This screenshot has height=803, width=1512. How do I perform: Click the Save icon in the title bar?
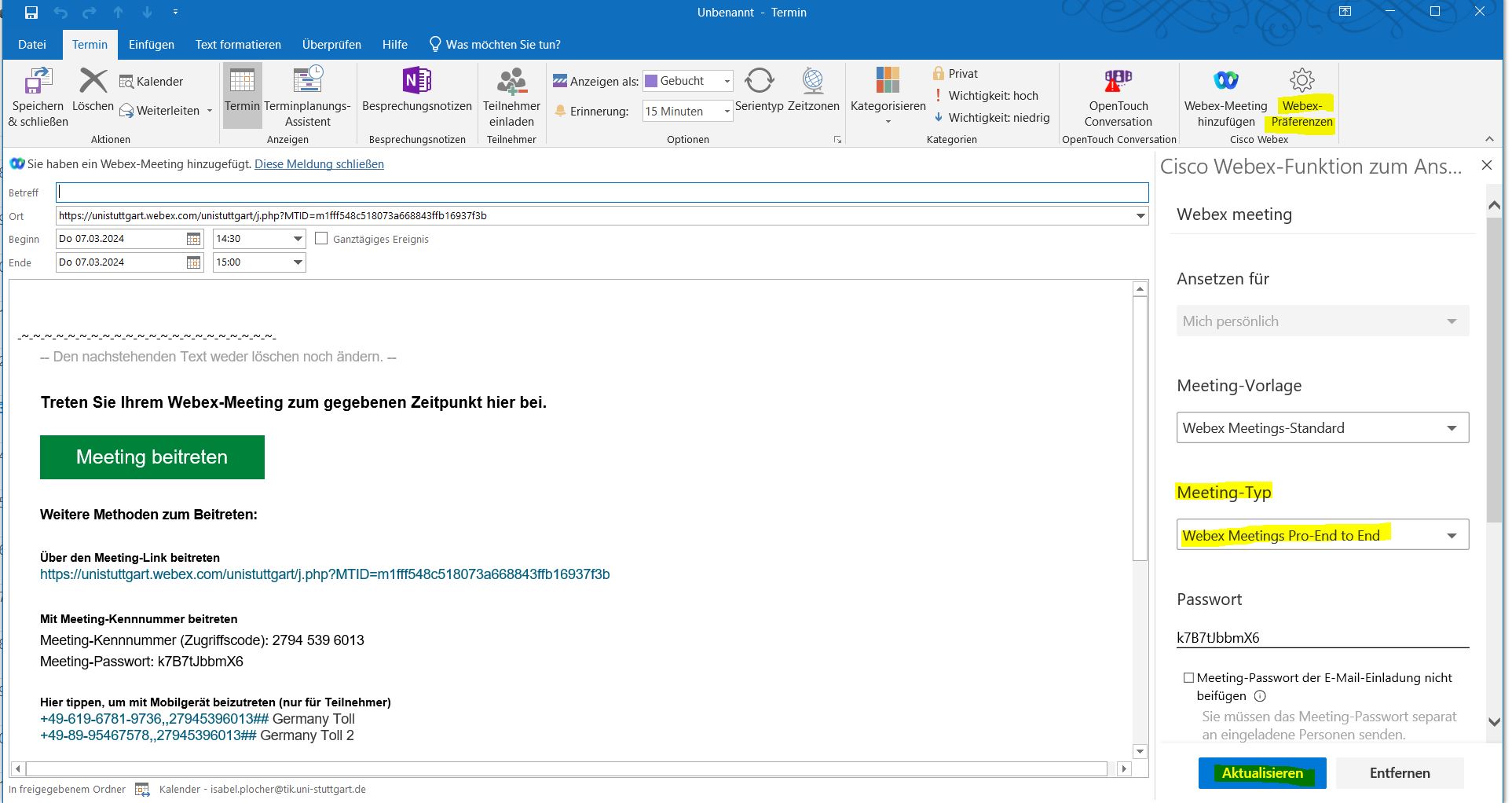tap(31, 13)
